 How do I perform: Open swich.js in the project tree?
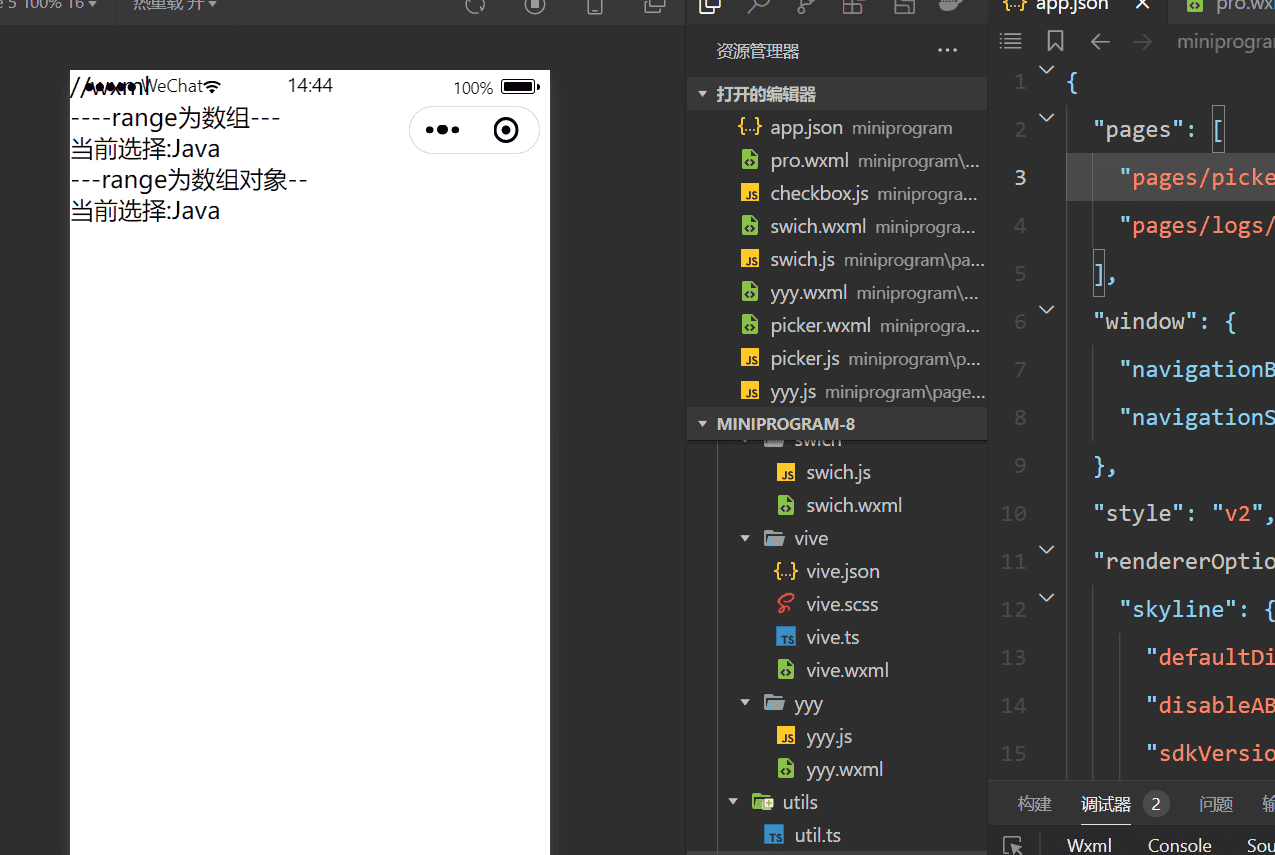(838, 472)
